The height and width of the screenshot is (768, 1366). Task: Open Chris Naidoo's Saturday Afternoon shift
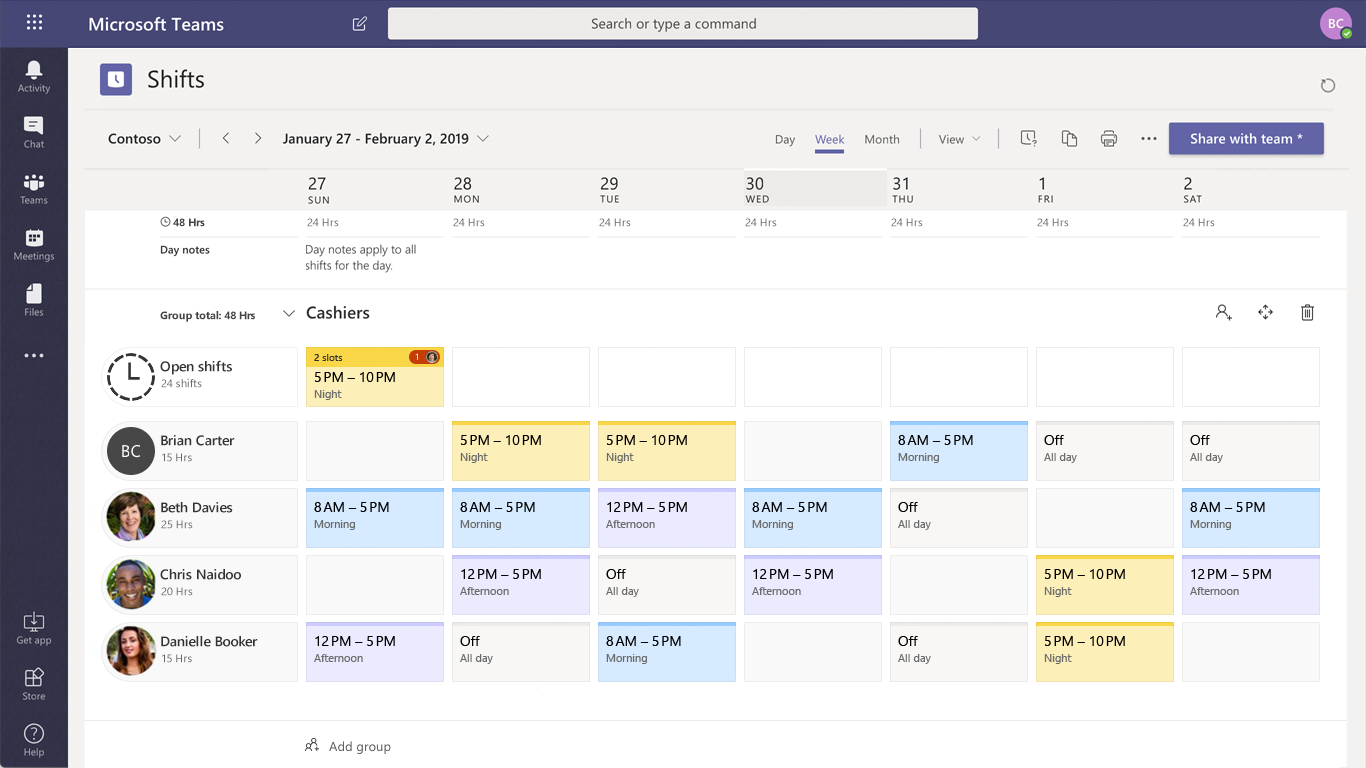click(x=1251, y=585)
